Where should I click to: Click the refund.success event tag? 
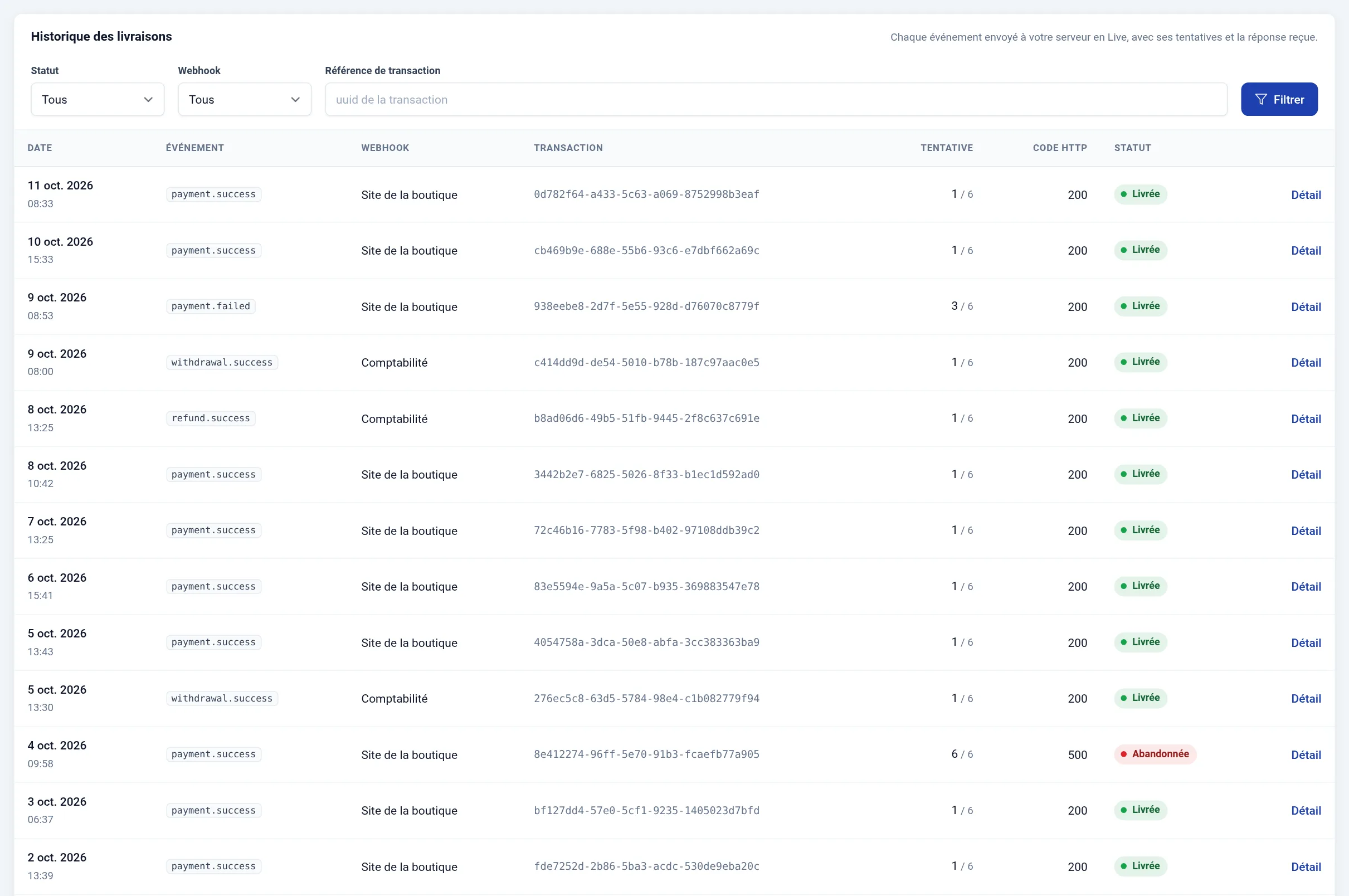point(211,418)
